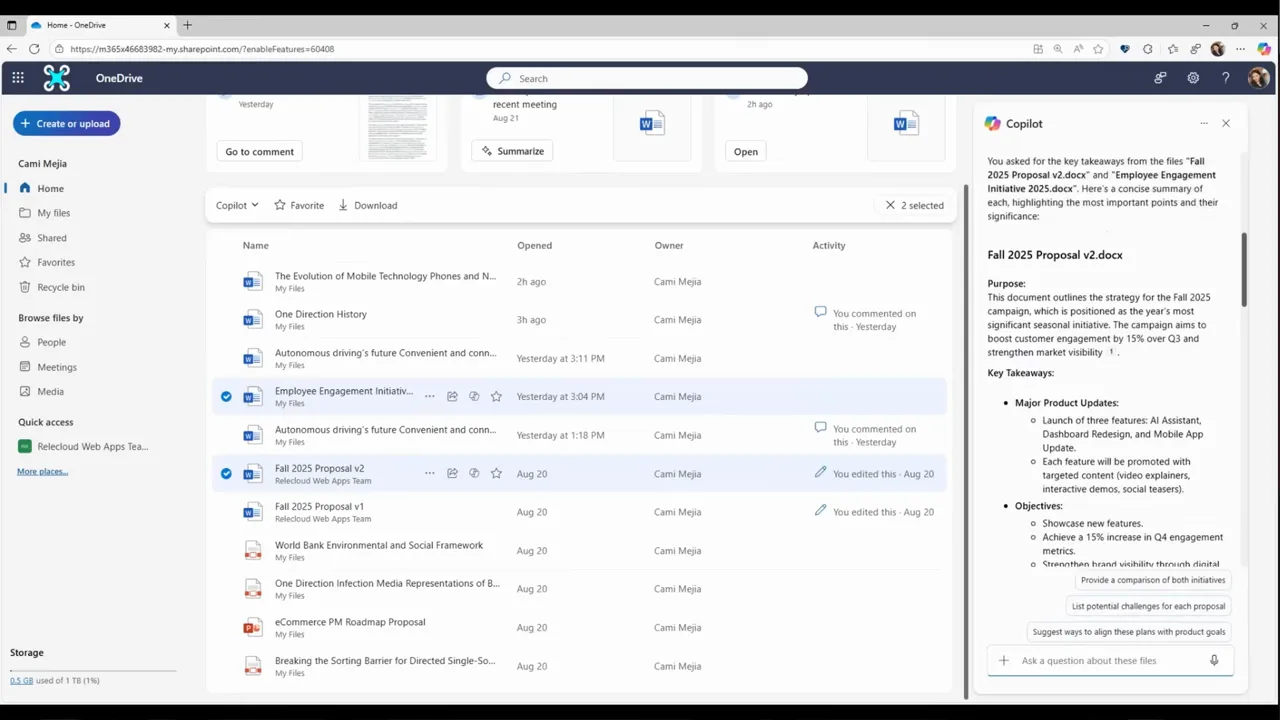Click the Copilot panel vertical scrollbar
This screenshot has width=1280, height=720.
(1244, 270)
